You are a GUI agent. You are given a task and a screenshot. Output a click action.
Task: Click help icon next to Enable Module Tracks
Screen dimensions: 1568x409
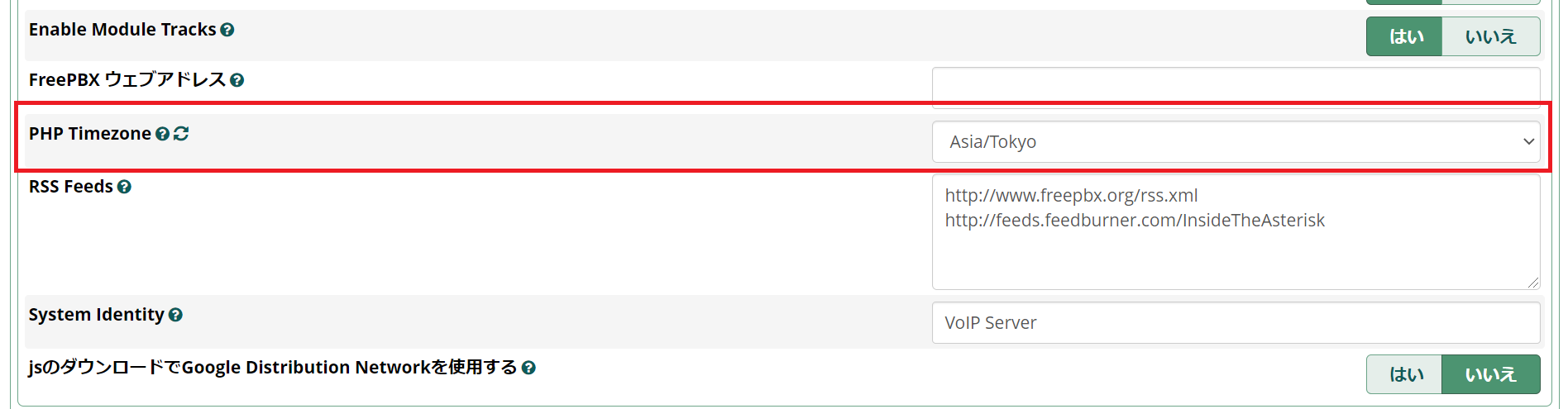(x=227, y=31)
